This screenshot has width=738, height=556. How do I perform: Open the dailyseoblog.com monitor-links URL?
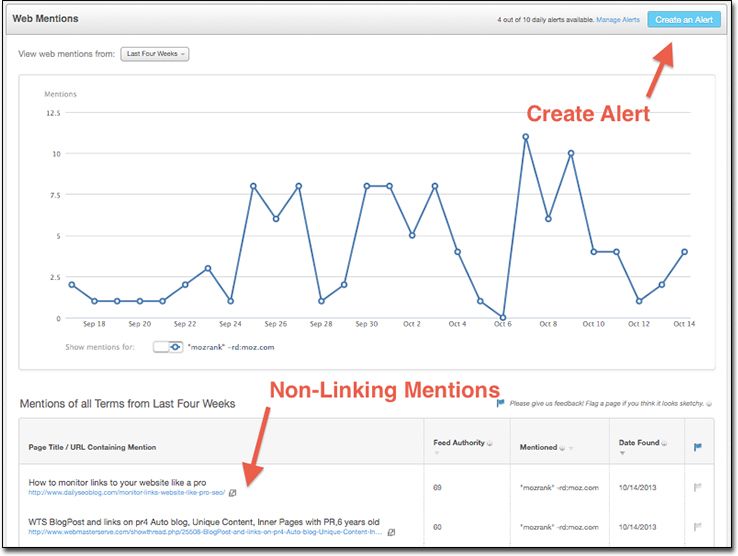point(125,492)
